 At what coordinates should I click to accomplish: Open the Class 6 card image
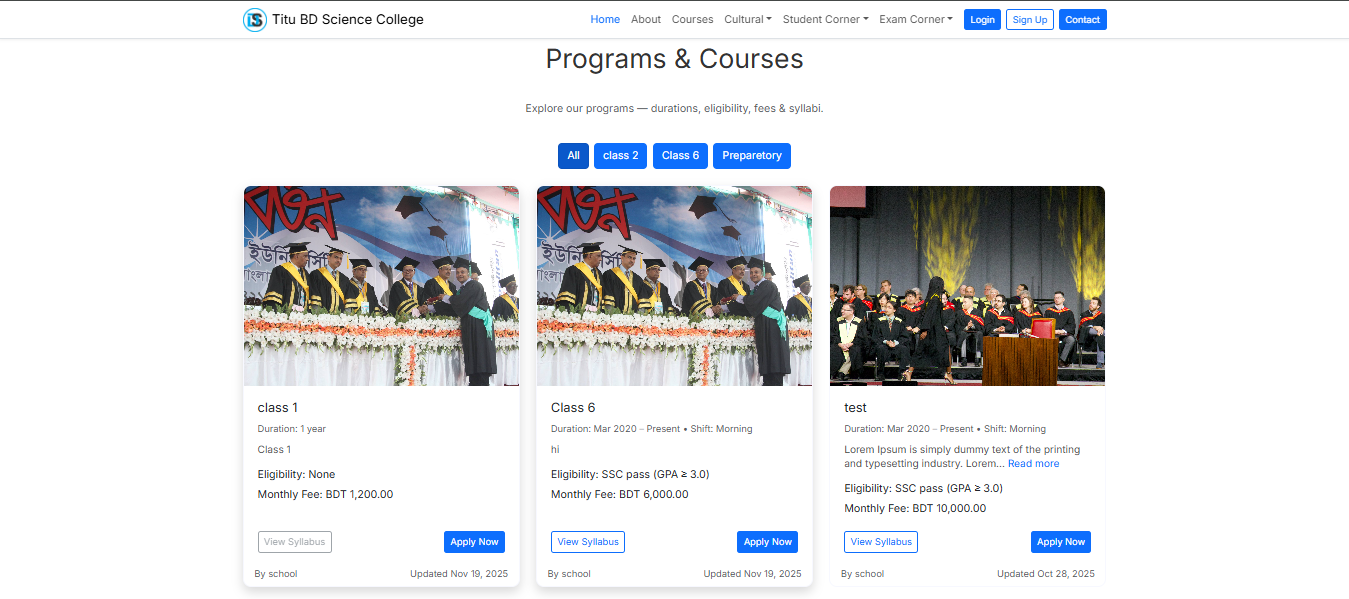pyautogui.click(x=674, y=286)
